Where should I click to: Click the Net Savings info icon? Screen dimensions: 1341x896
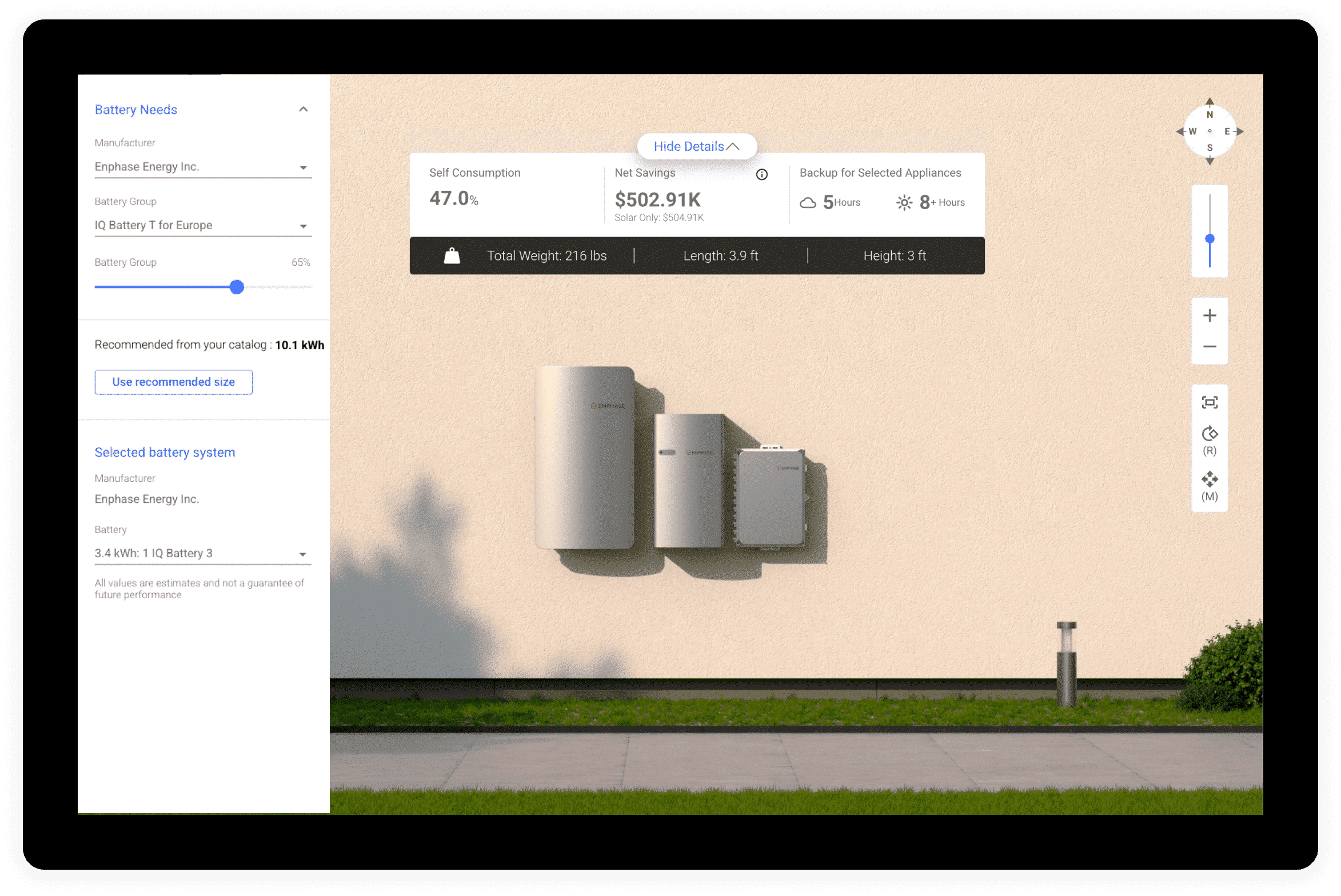click(762, 174)
